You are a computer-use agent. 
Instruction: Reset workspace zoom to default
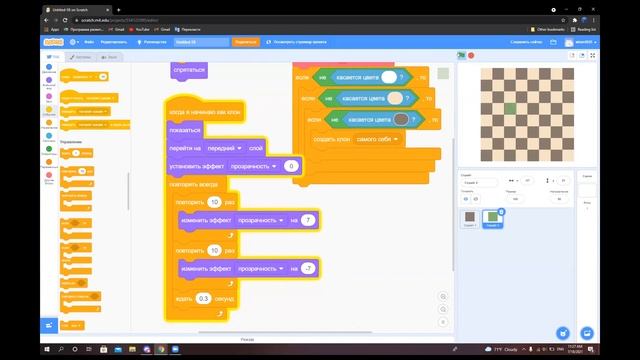[443, 322]
